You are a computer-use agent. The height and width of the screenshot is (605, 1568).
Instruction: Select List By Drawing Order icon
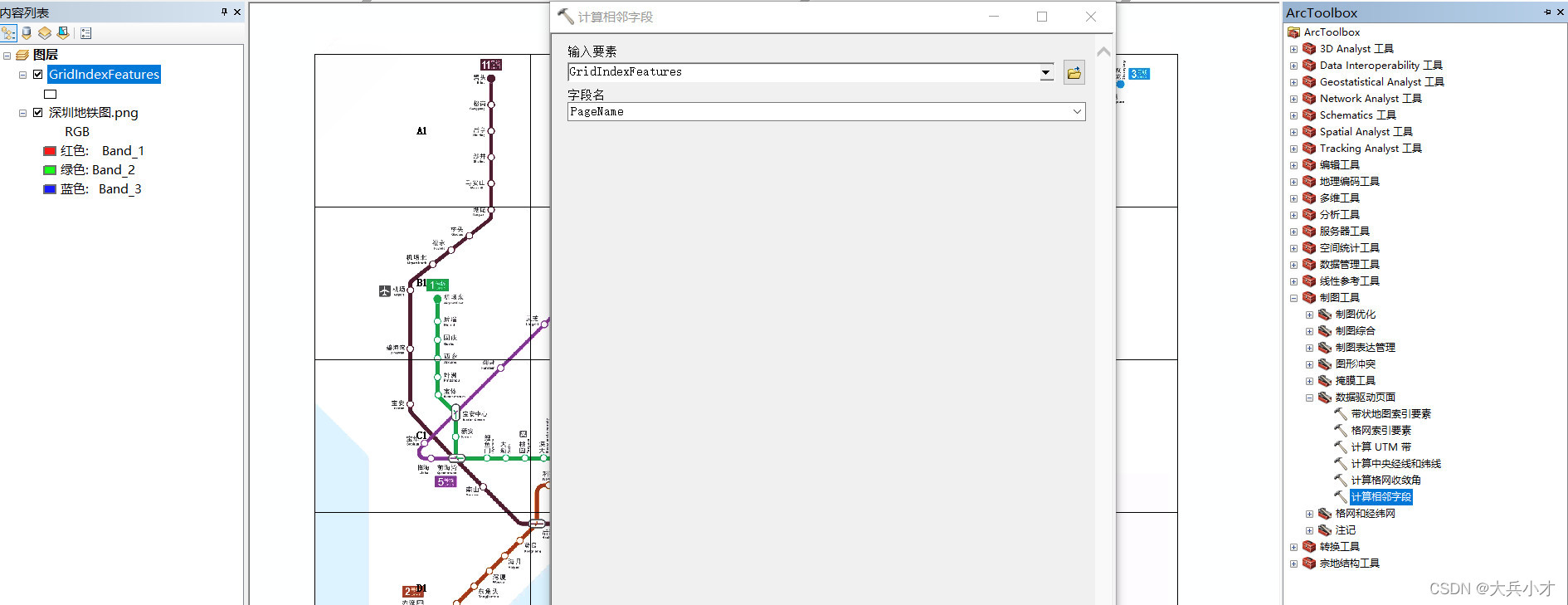click(x=8, y=33)
